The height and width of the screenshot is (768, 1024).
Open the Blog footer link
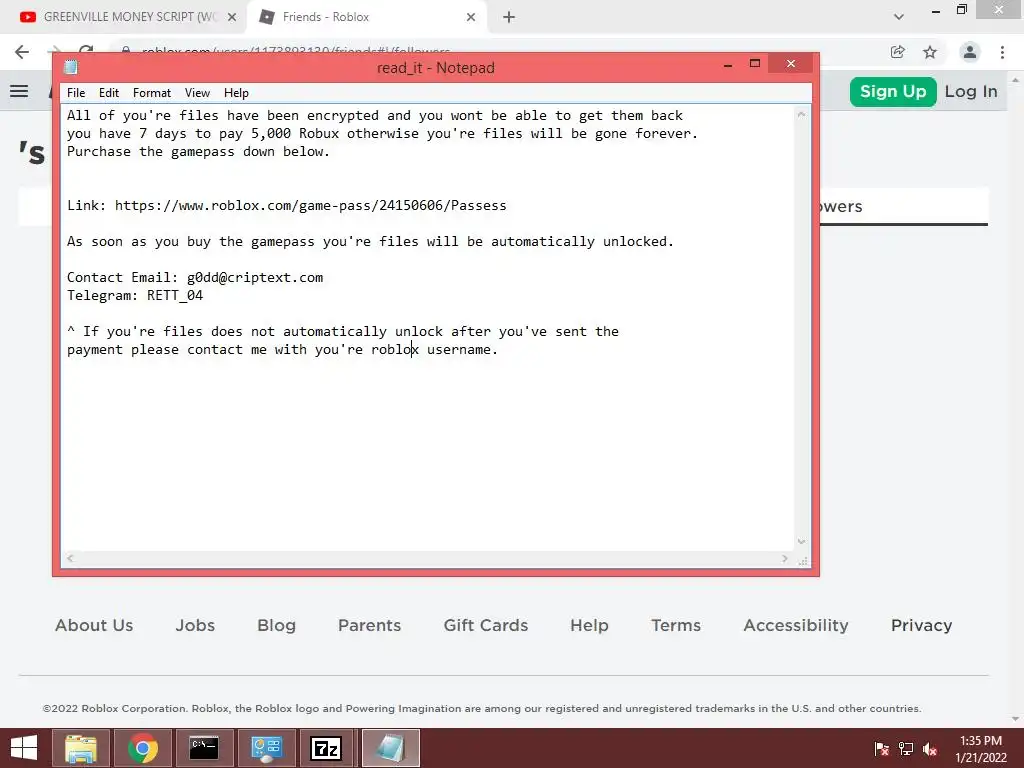click(276, 625)
